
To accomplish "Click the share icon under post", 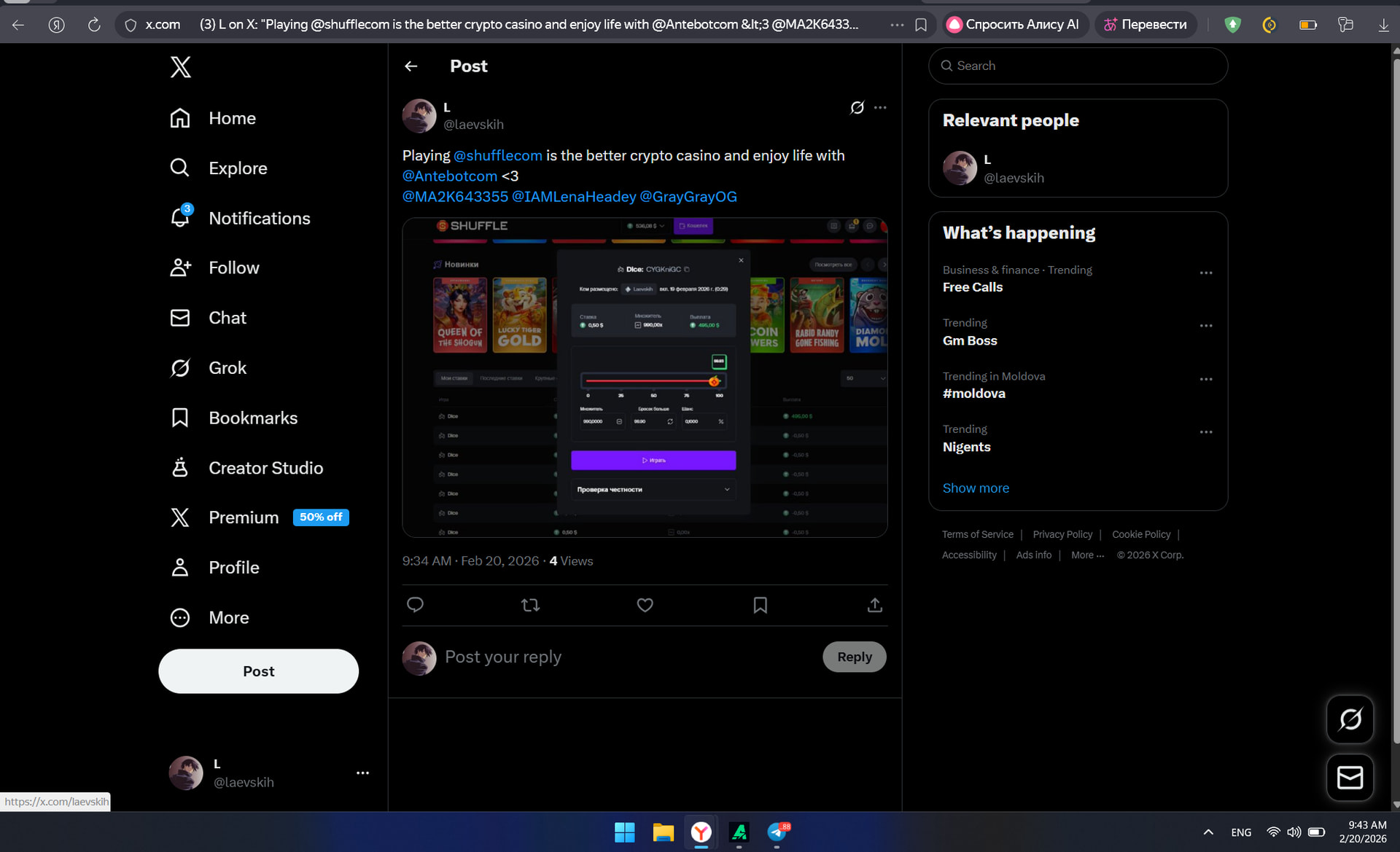I will 875,605.
